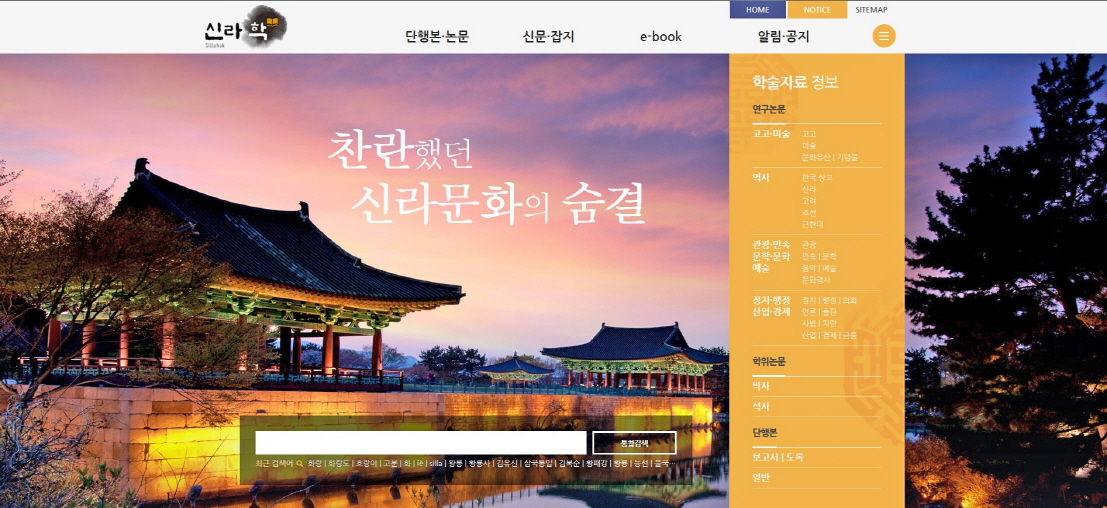Open the 석사 thesis list
Screen dimensions: 1107x508
761,407
